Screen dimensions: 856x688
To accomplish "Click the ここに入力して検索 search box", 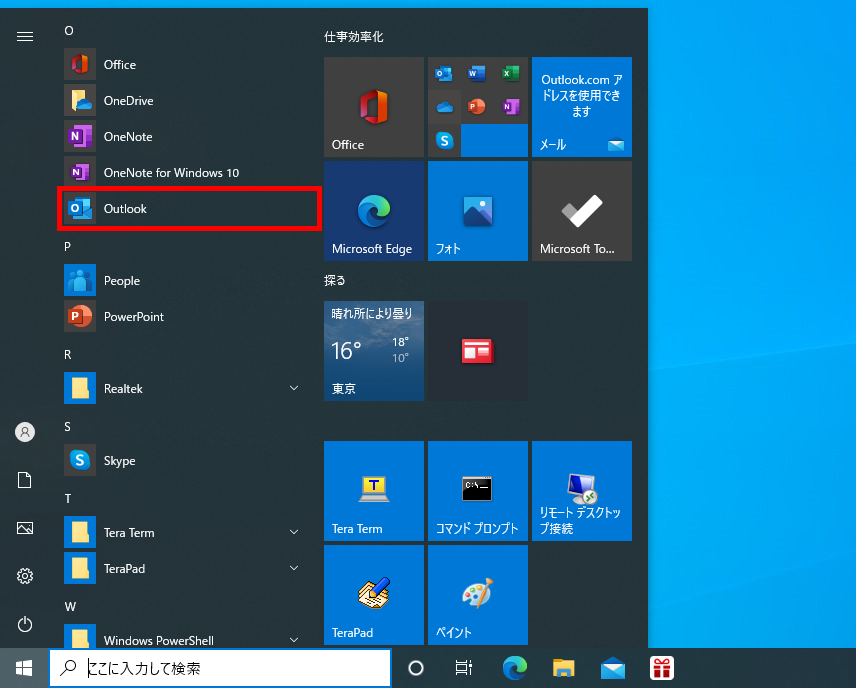I will (x=220, y=668).
